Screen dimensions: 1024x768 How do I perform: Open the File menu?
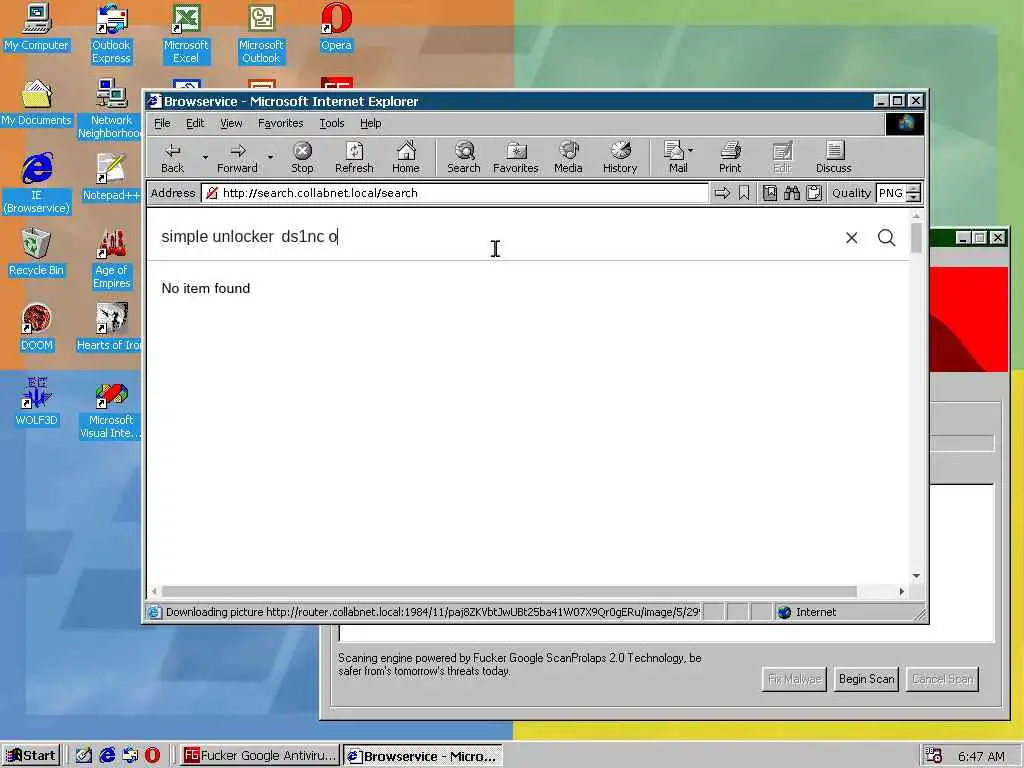[162, 123]
